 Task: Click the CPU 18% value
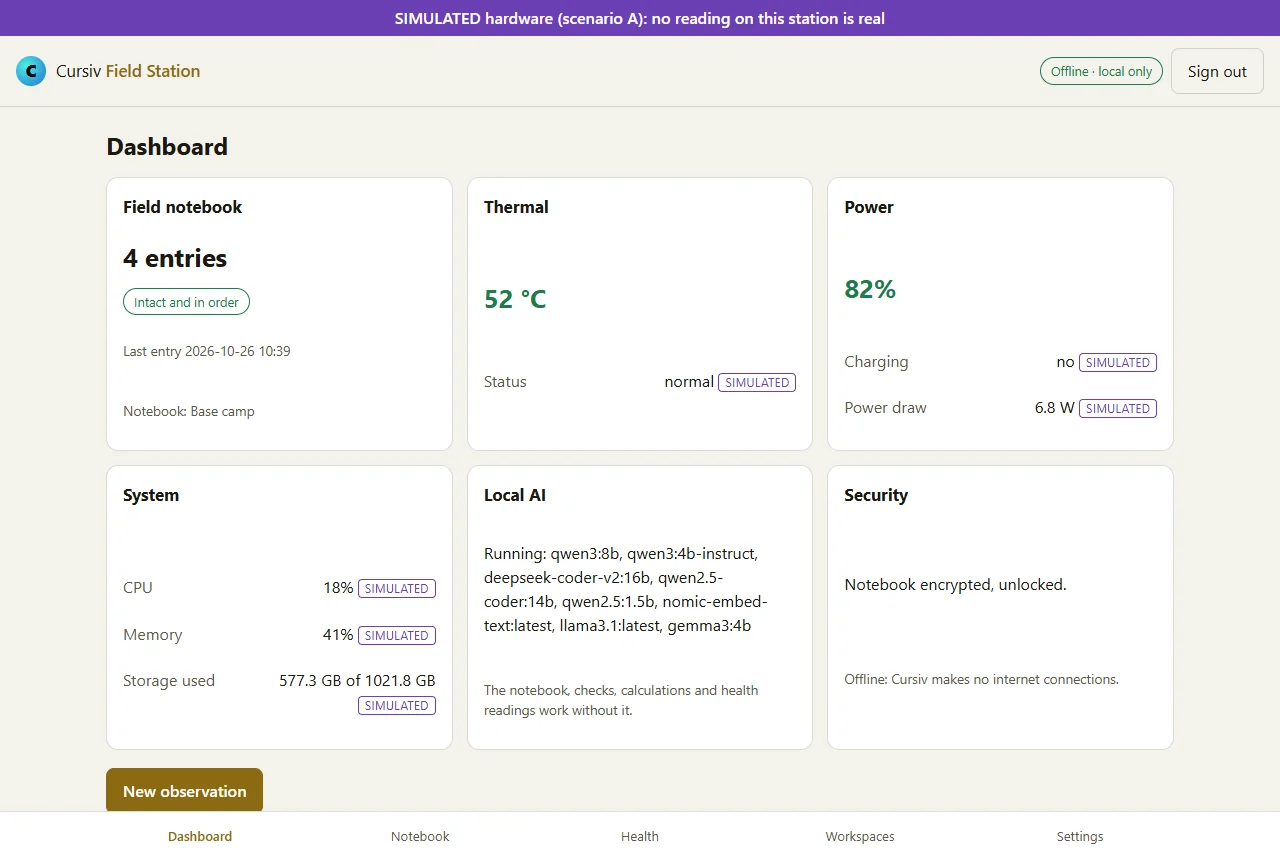click(338, 588)
